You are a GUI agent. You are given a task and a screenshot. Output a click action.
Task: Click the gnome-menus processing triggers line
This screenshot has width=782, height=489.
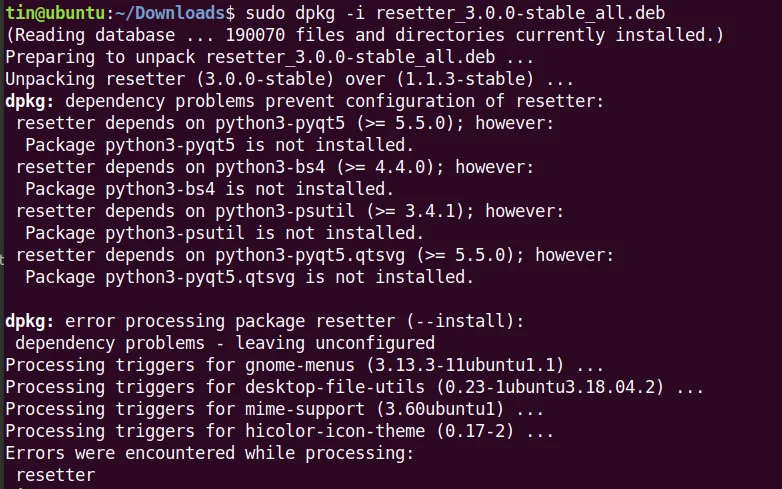pyautogui.click(x=304, y=365)
